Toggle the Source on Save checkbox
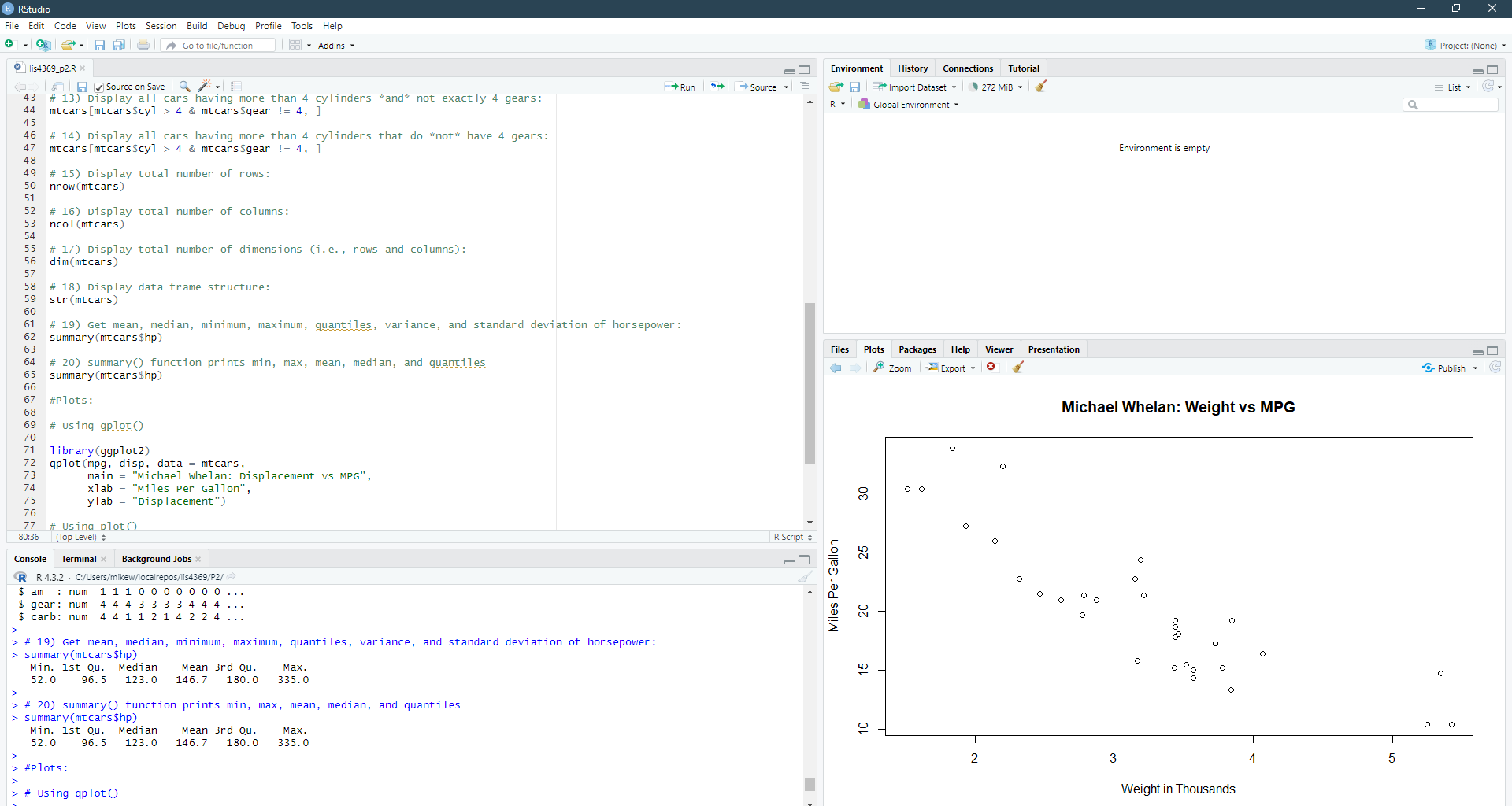Viewport: 1512px width, 806px height. coord(99,87)
